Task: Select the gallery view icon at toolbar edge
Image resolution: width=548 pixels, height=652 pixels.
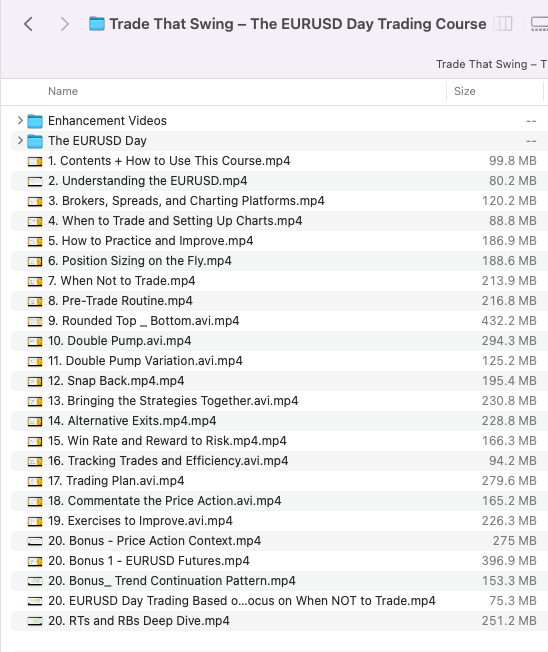Action: [539, 24]
